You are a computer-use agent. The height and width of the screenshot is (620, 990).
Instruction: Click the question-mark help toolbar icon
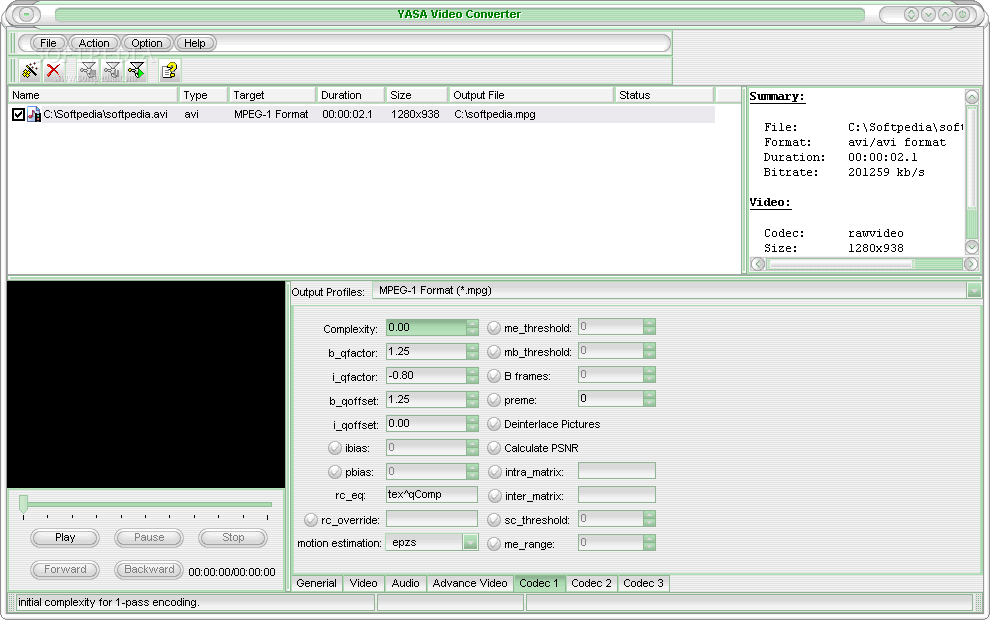point(169,70)
